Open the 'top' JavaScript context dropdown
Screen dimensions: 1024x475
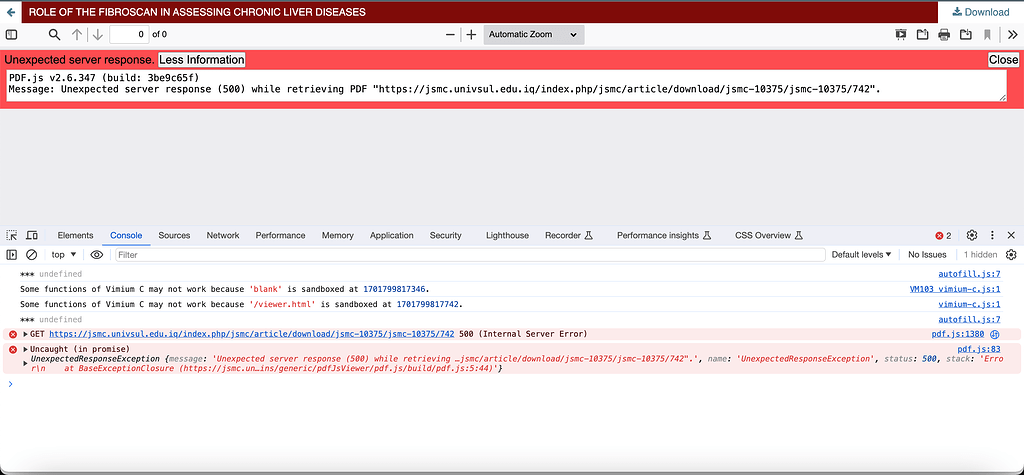pos(64,255)
